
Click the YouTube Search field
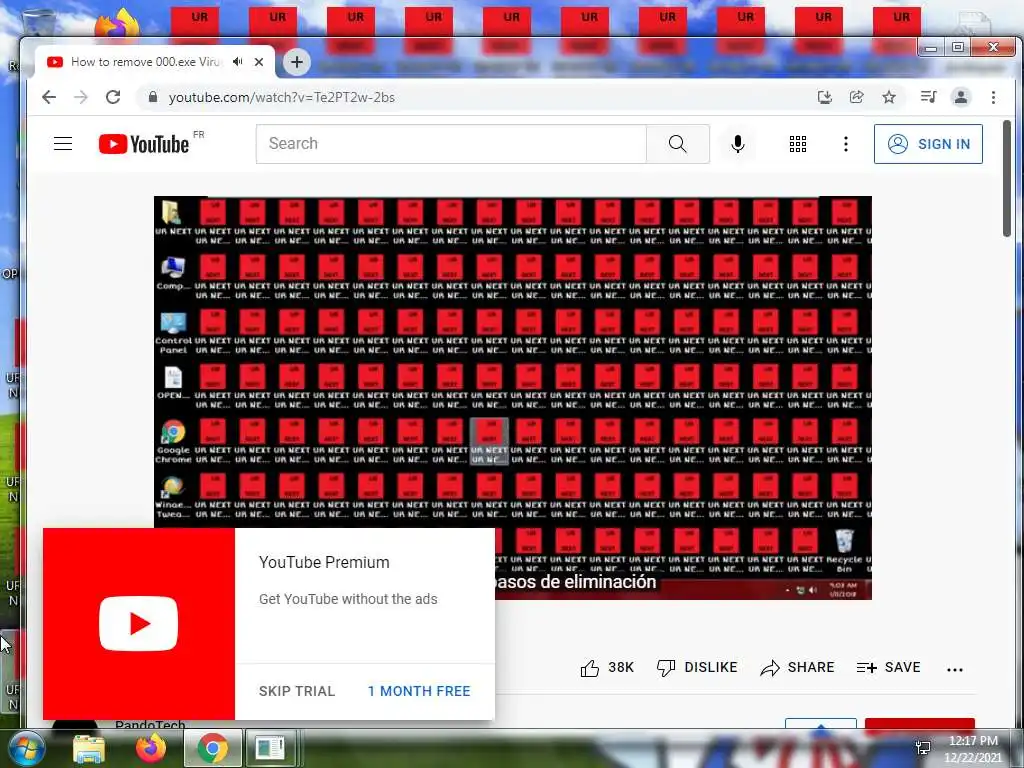[451, 144]
